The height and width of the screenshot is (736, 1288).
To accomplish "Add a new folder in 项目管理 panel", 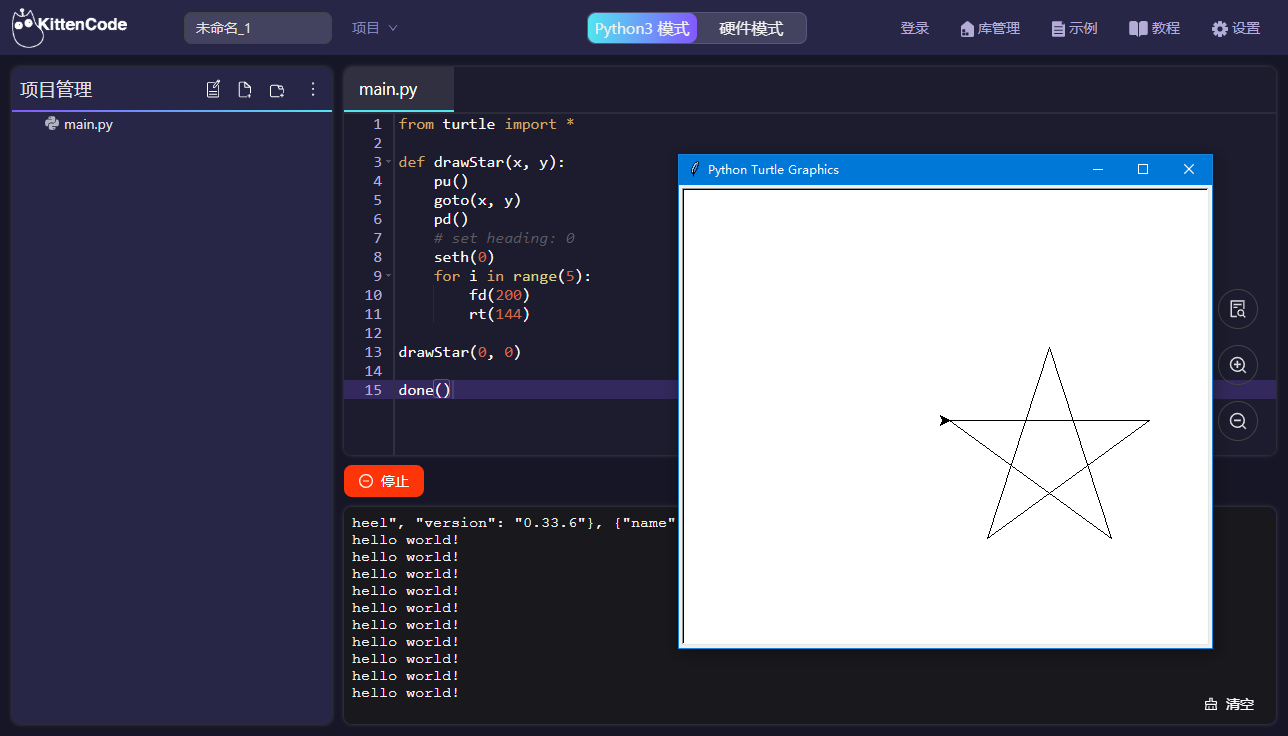I will [277, 90].
